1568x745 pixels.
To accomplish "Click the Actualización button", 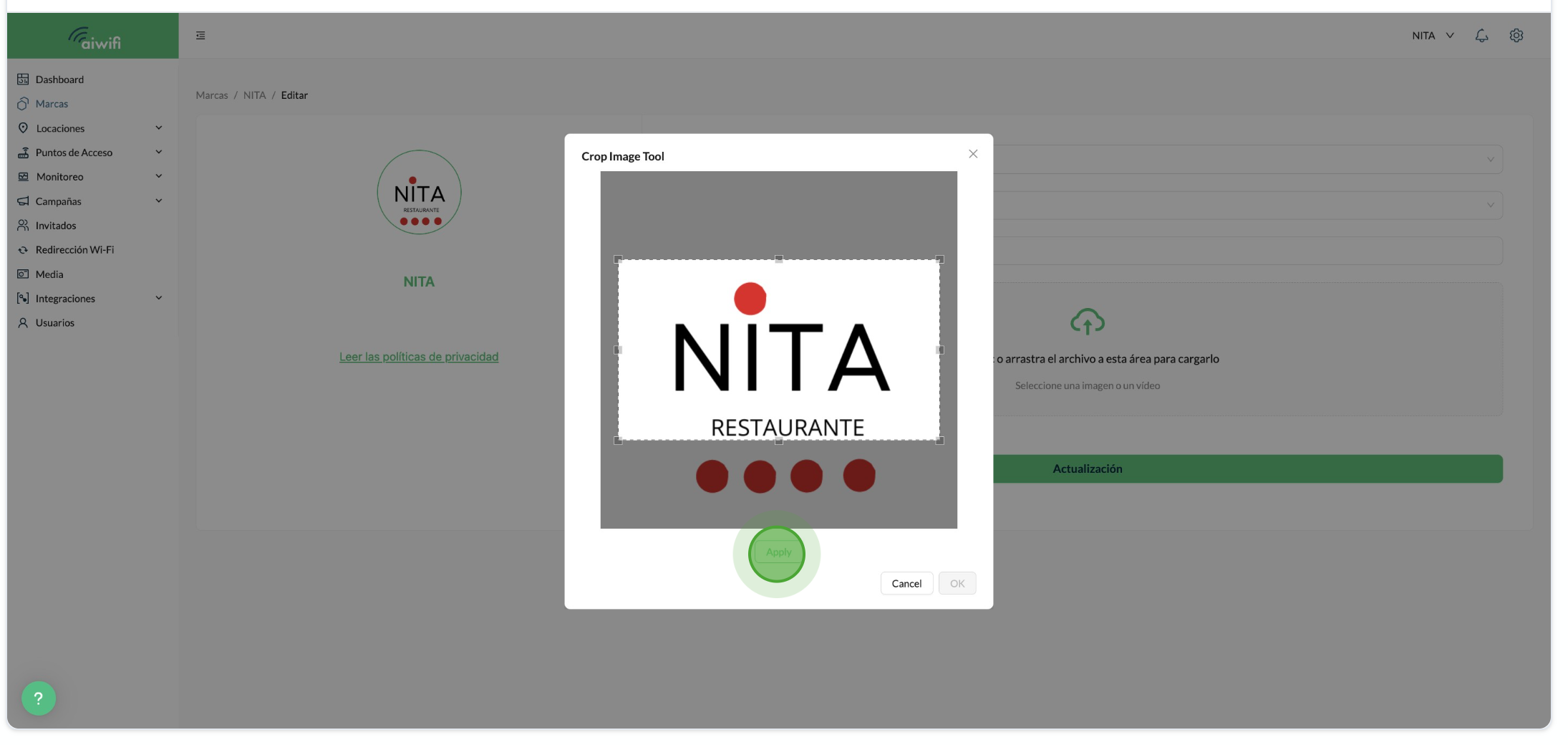I will (x=1248, y=468).
